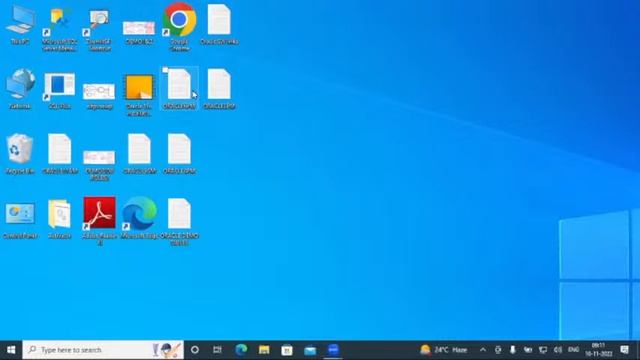
Task: Select the magnifying-glass shortcut icon on desktop
Action: tap(99, 28)
